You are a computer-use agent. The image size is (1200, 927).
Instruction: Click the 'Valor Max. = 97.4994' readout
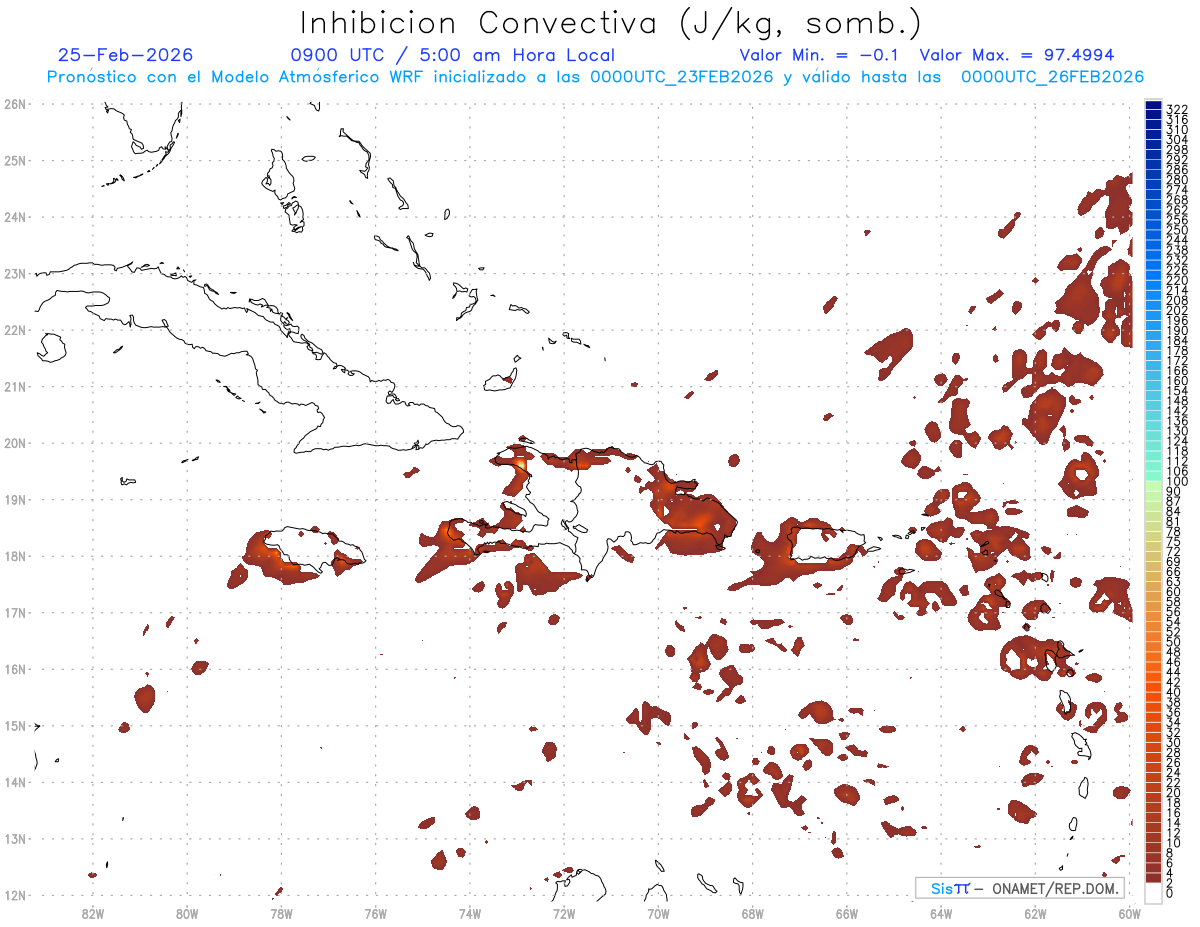click(1017, 55)
